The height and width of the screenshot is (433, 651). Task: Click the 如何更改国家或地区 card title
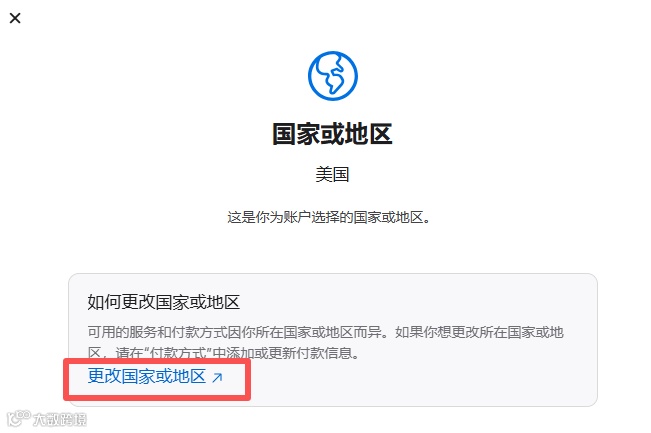[164, 302]
